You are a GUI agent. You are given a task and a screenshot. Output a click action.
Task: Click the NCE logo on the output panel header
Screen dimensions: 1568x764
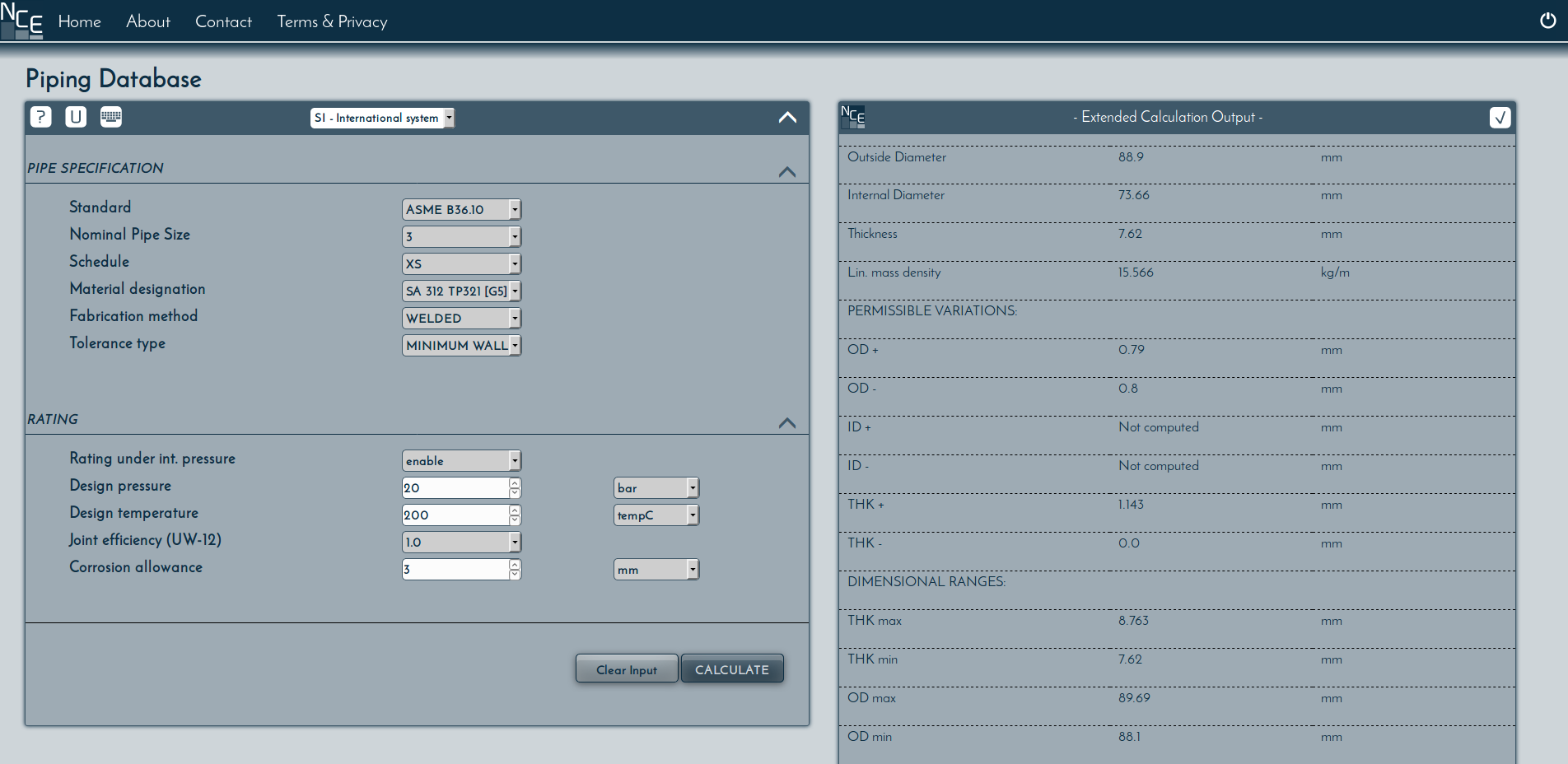click(853, 117)
